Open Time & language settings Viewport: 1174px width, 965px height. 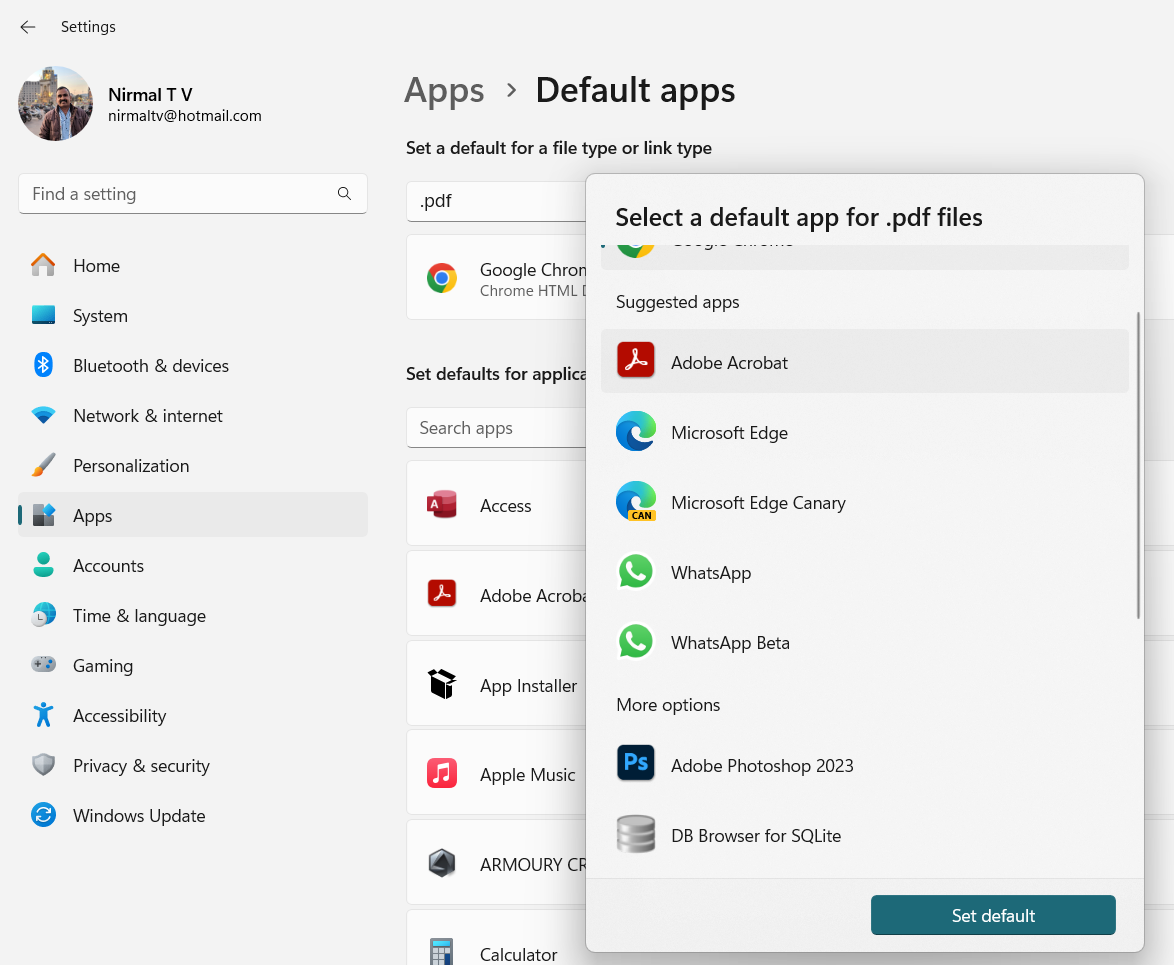pyautogui.click(x=192, y=616)
